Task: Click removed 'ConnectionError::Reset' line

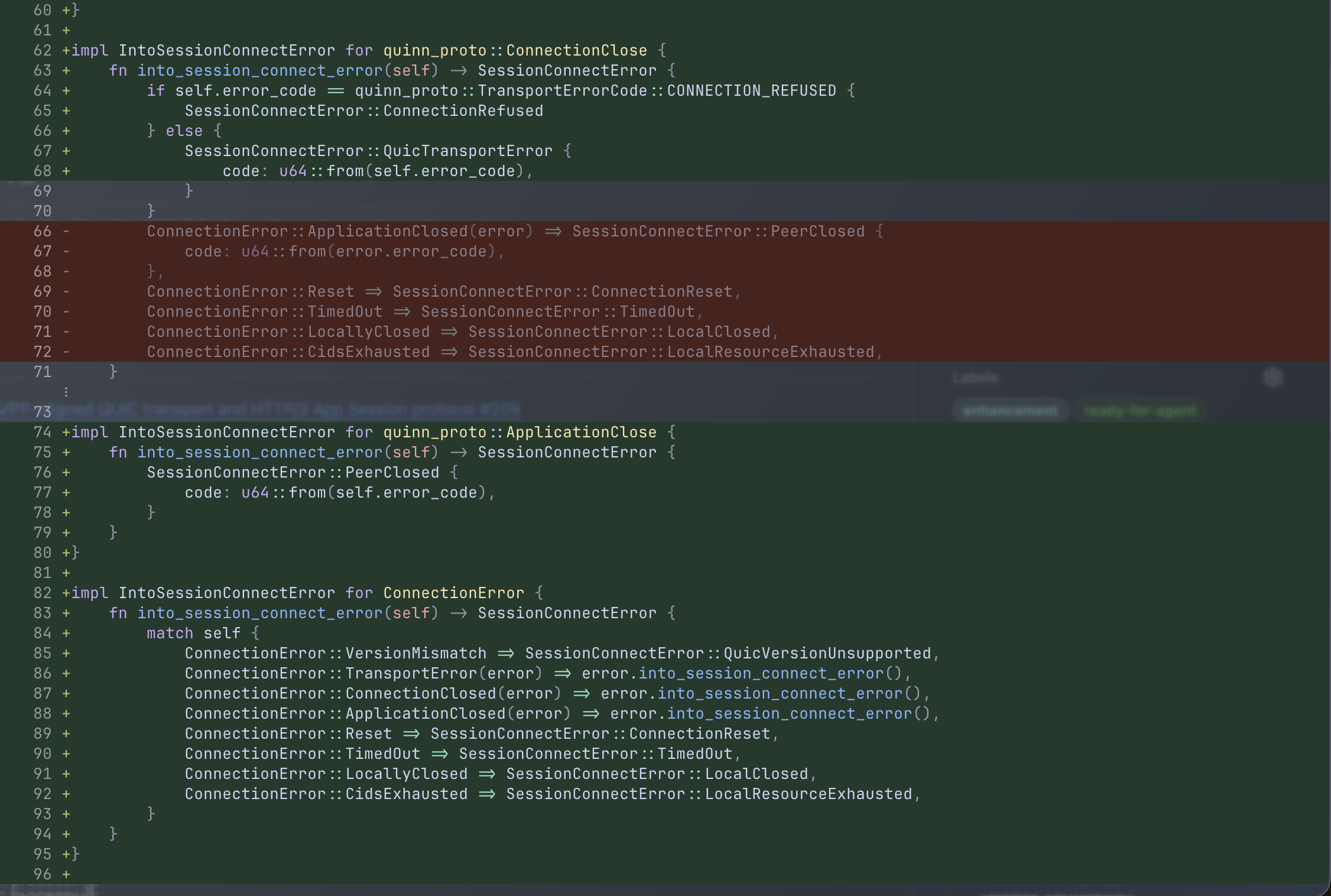Action: click(250, 291)
